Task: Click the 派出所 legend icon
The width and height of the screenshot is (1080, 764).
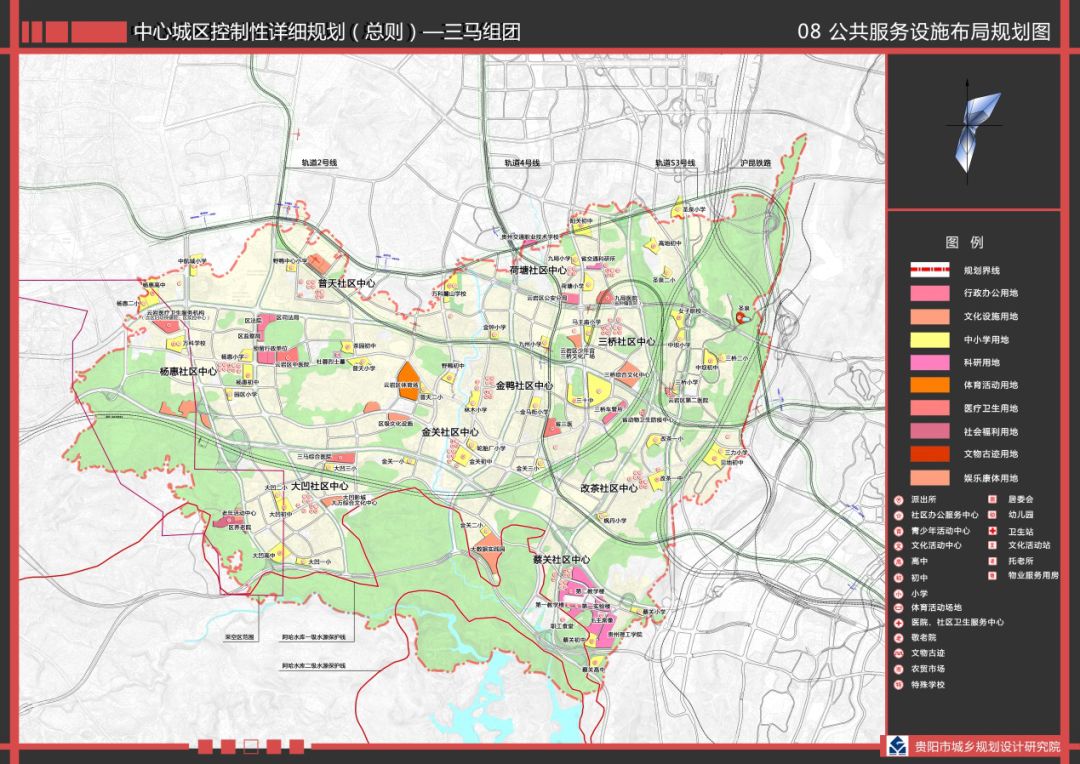Action: [899, 499]
